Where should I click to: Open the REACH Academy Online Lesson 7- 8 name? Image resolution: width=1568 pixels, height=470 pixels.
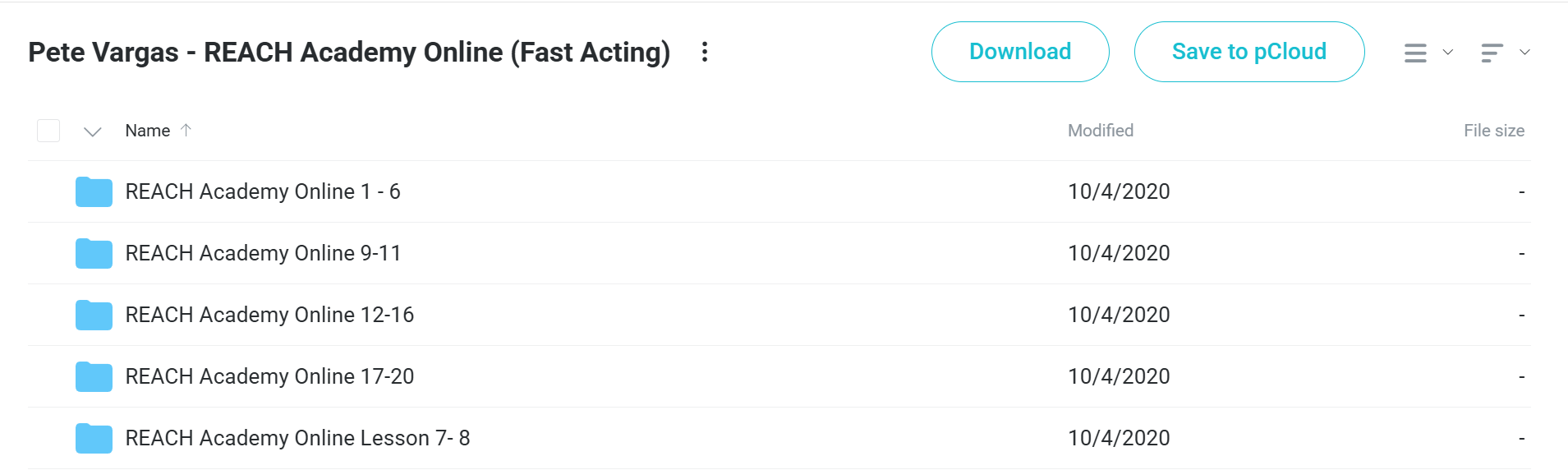point(297,438)
